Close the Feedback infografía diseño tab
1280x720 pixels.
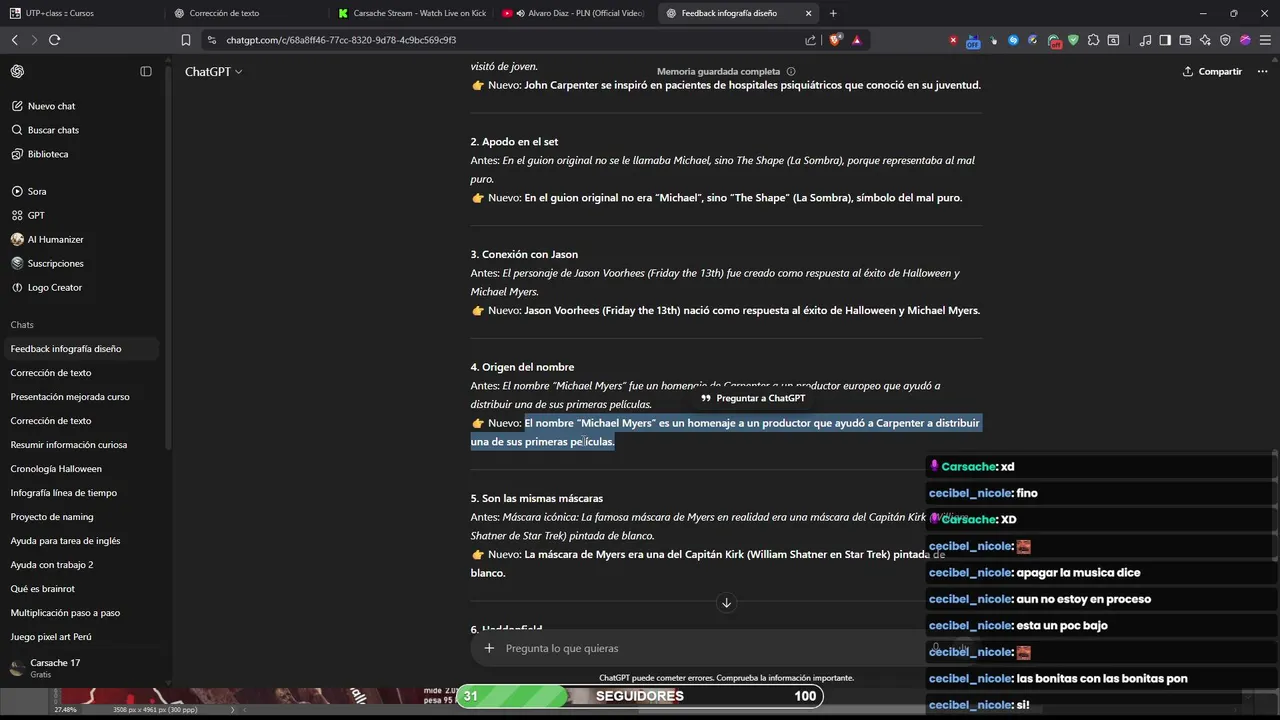(x=807, y=13)
